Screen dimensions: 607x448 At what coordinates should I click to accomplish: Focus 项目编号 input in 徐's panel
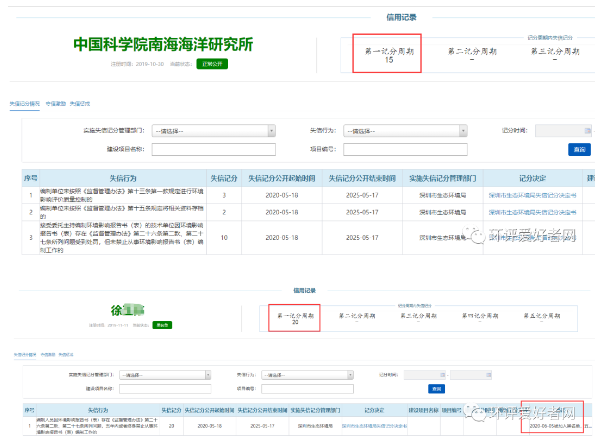pyautogui.click(x=307, y=389)
